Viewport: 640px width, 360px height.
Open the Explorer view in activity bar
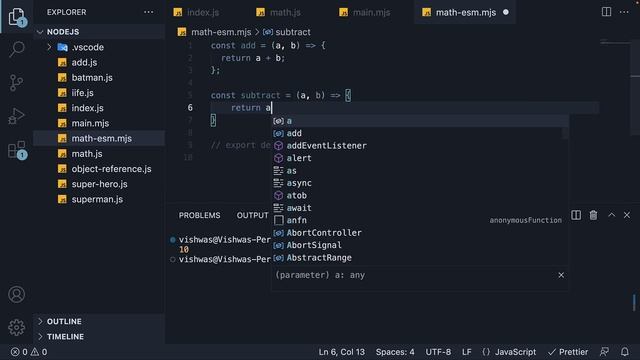point(16,16)
